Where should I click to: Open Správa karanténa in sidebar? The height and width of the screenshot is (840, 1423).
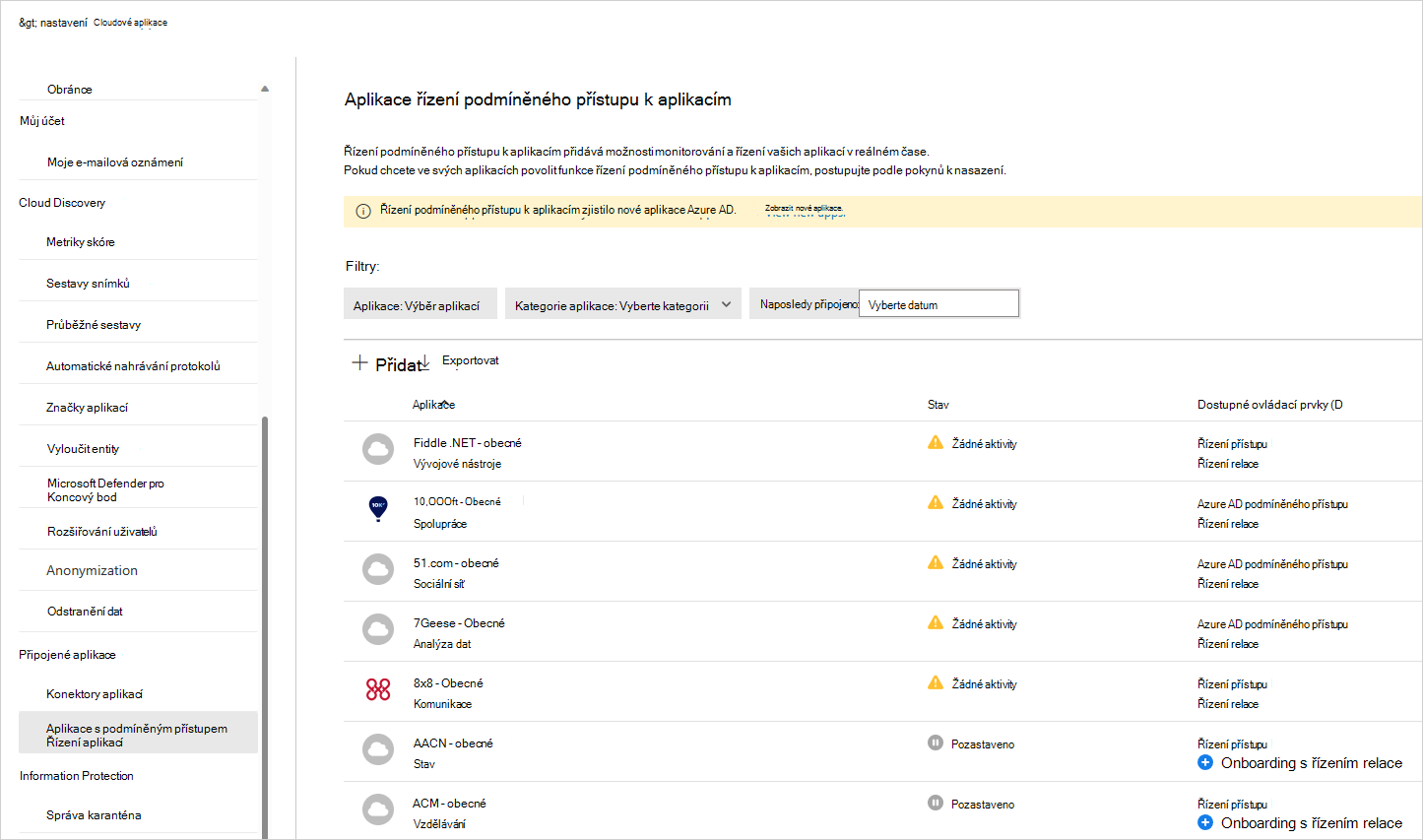(x=94, y=815)
